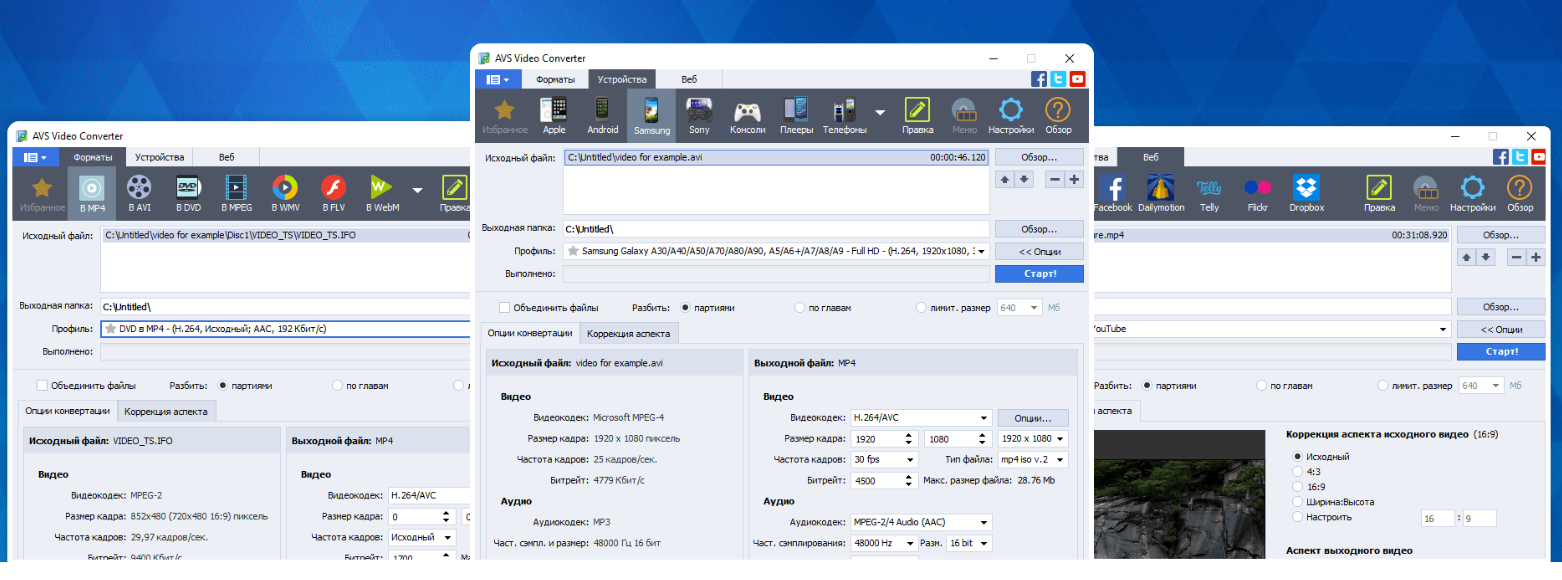Click video codec Опции... button
The image size is (1562, 580).
click(x=1033, y=418)
